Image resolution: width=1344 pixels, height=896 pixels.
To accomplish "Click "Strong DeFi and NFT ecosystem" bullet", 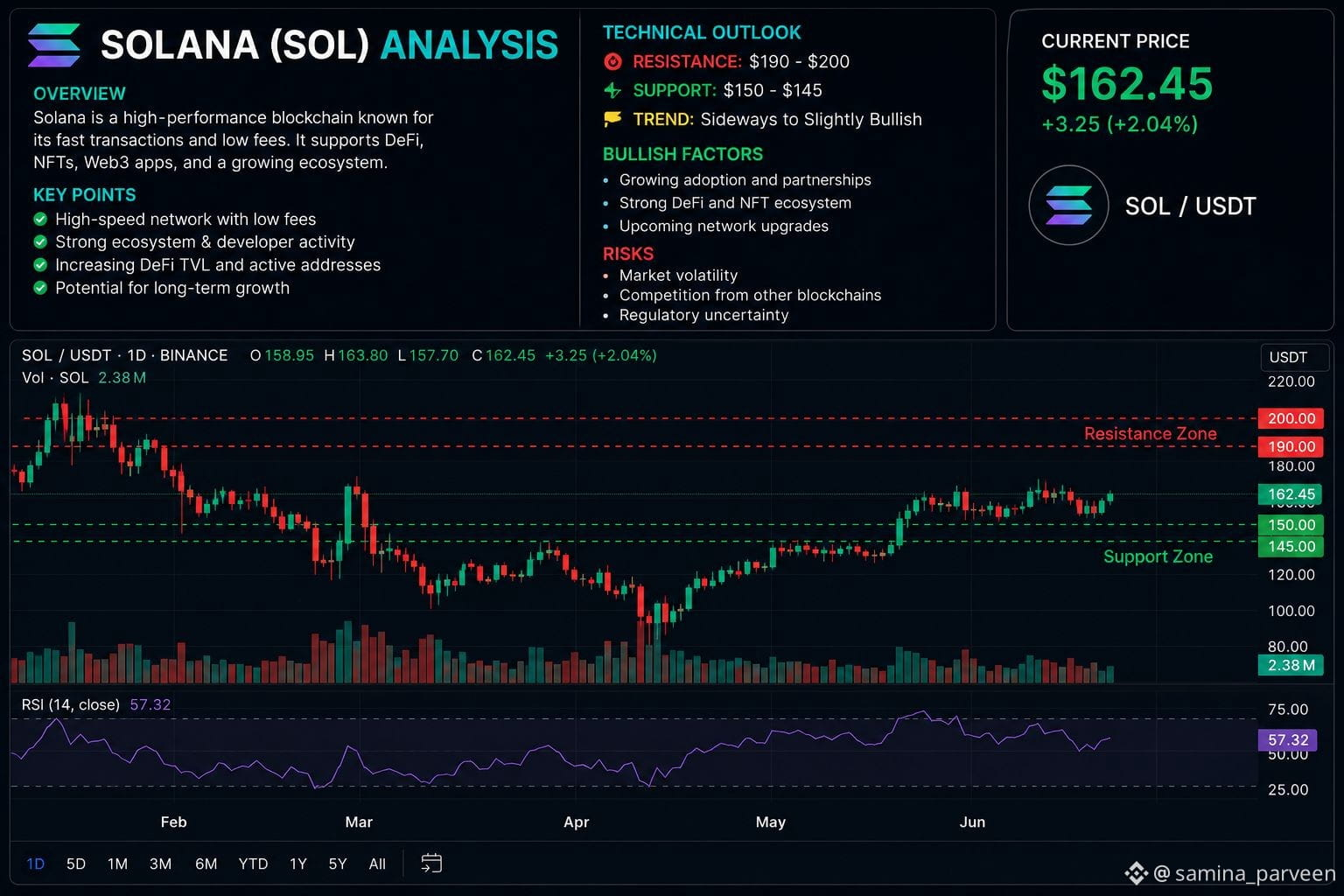I will click(735, 203).
